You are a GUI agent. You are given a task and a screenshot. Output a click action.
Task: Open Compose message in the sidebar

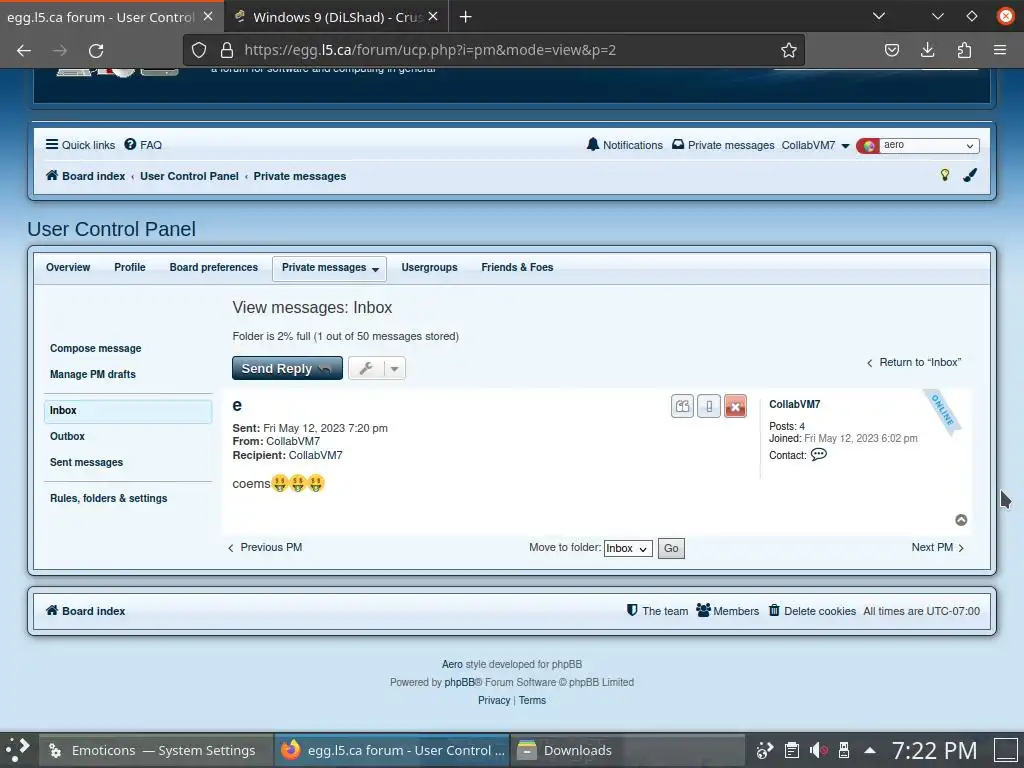95,348
